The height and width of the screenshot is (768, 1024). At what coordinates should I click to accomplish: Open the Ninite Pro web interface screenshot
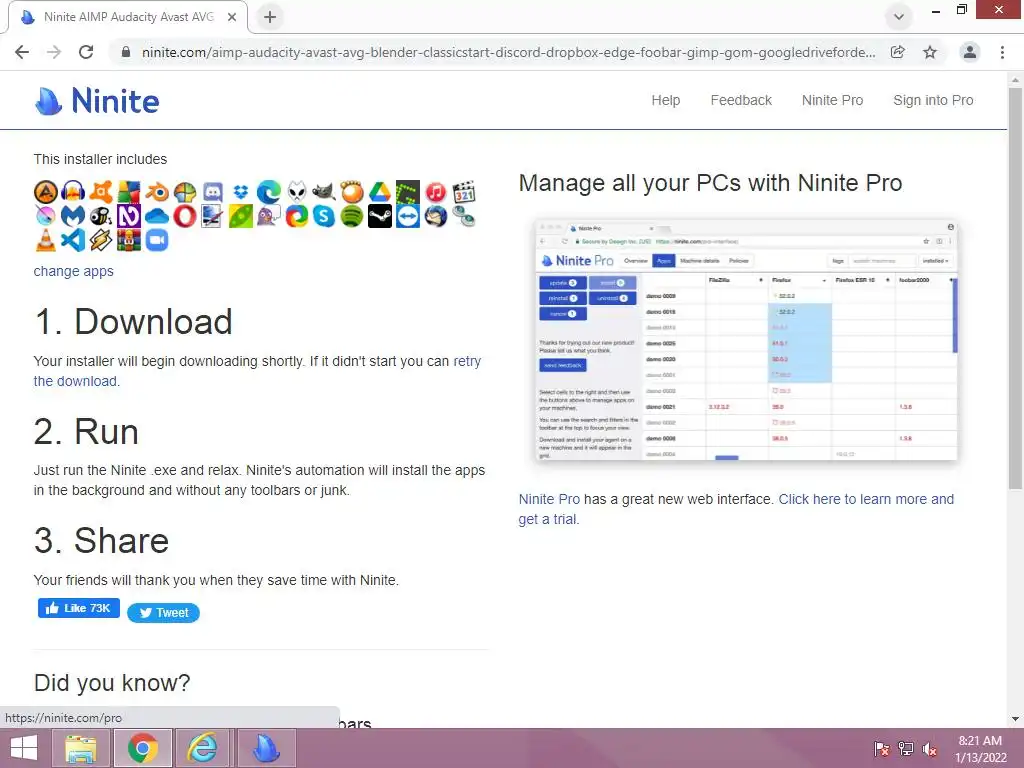(x=746, y=340)
